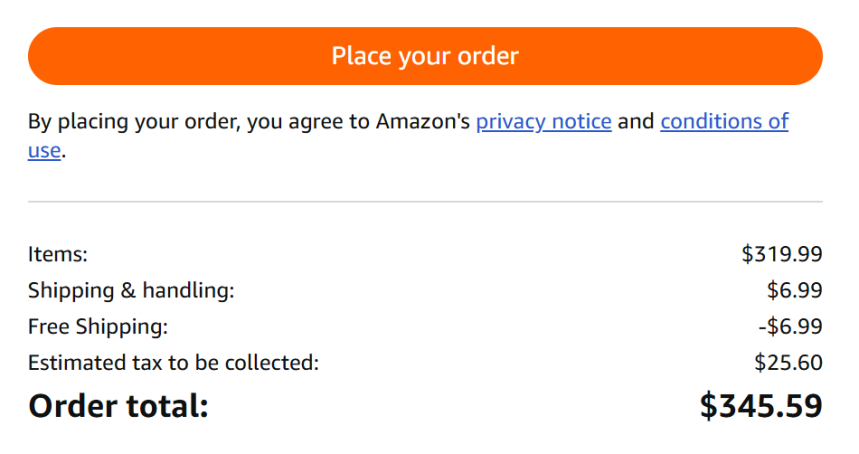
Task: Open the conditions of use link
Action: pos(724,122)
